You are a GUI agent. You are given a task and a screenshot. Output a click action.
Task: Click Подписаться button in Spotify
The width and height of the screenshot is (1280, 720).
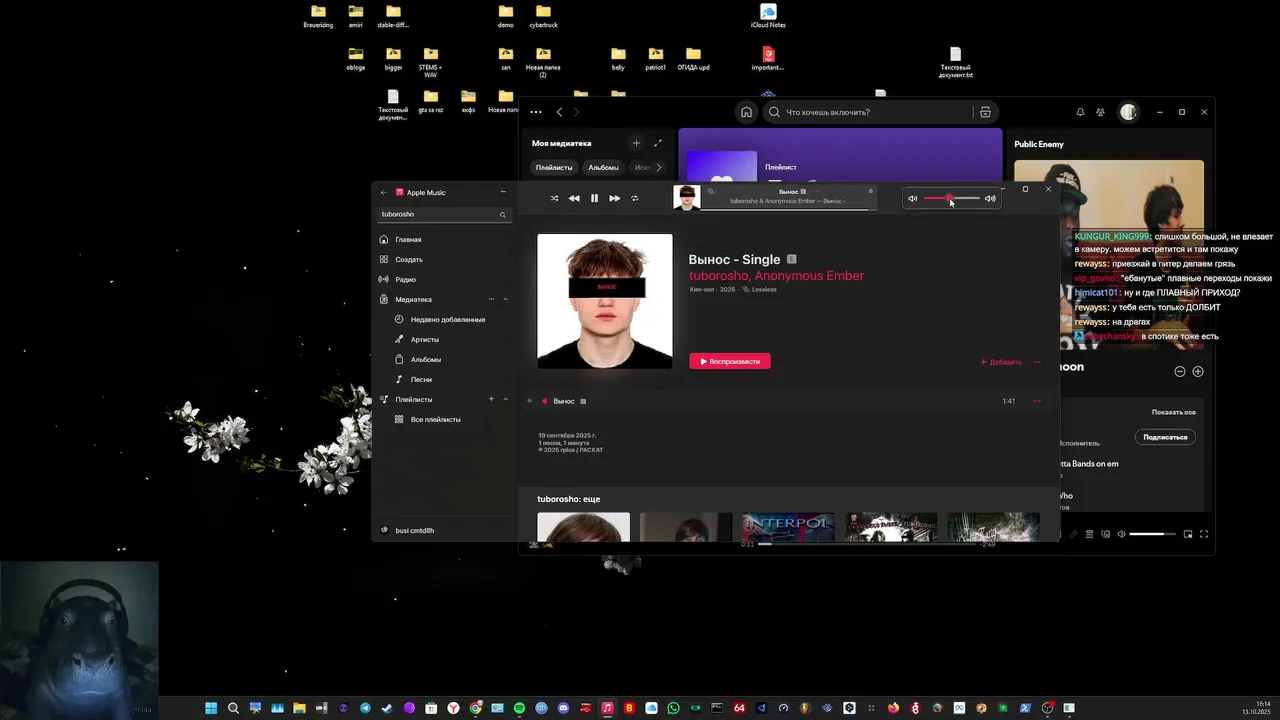[x=1165, y=437]
